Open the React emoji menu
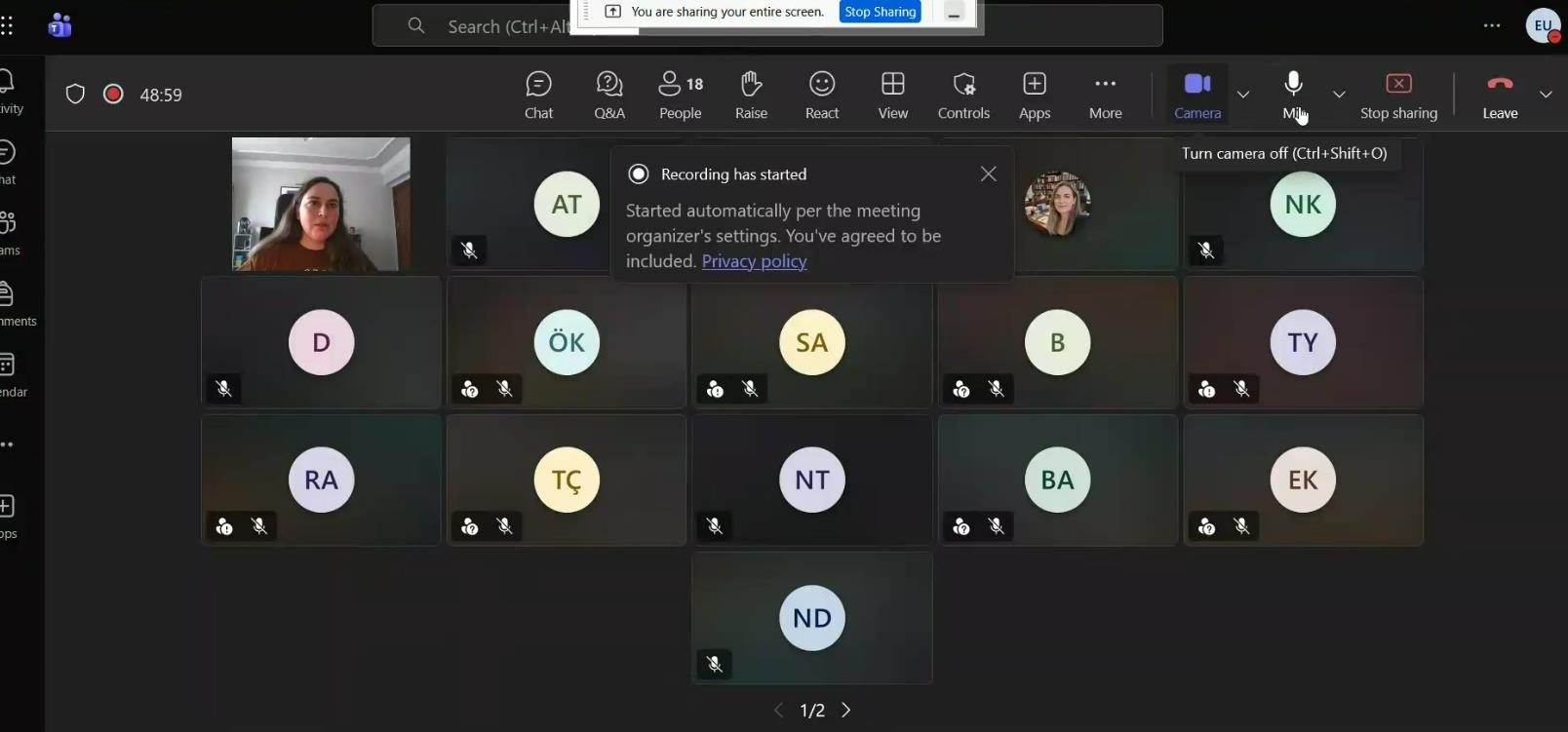1568x732 pixels. pos(822,96)
